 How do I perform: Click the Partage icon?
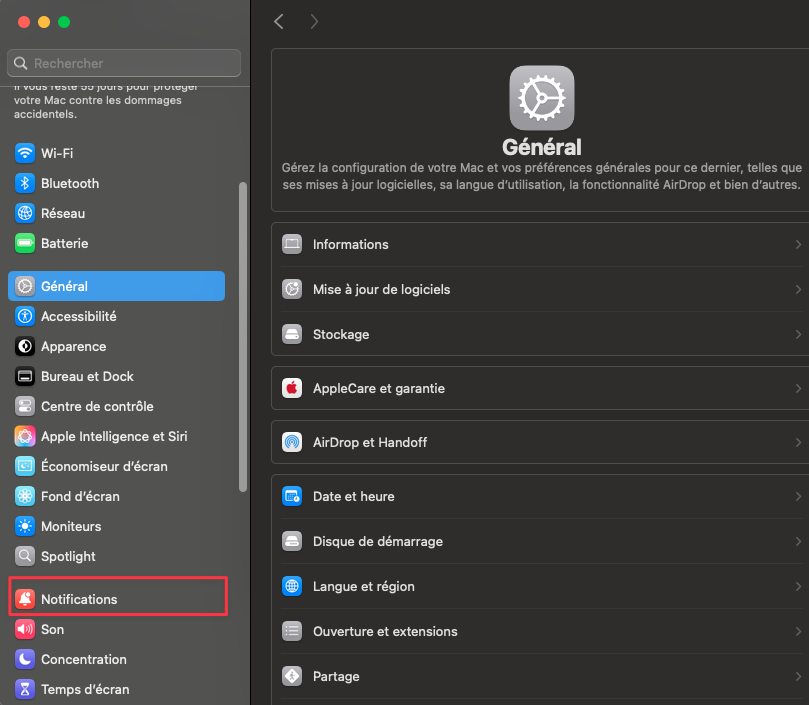click(x=292, y=676)
